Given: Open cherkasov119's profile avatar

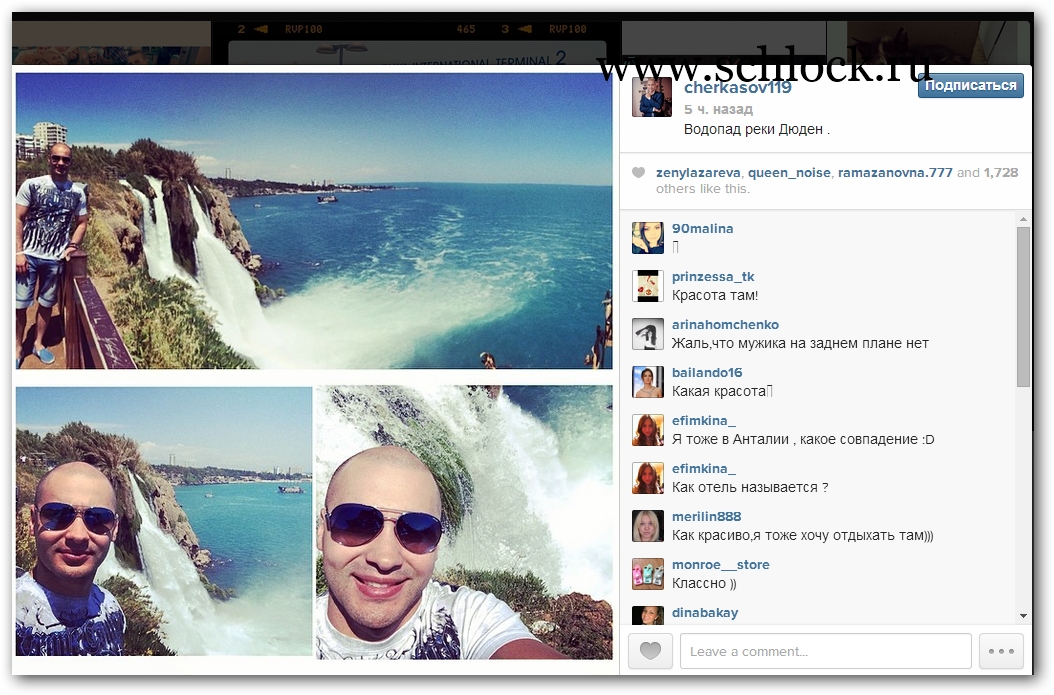Looking at the screenshot, I should tap(651, 97).
